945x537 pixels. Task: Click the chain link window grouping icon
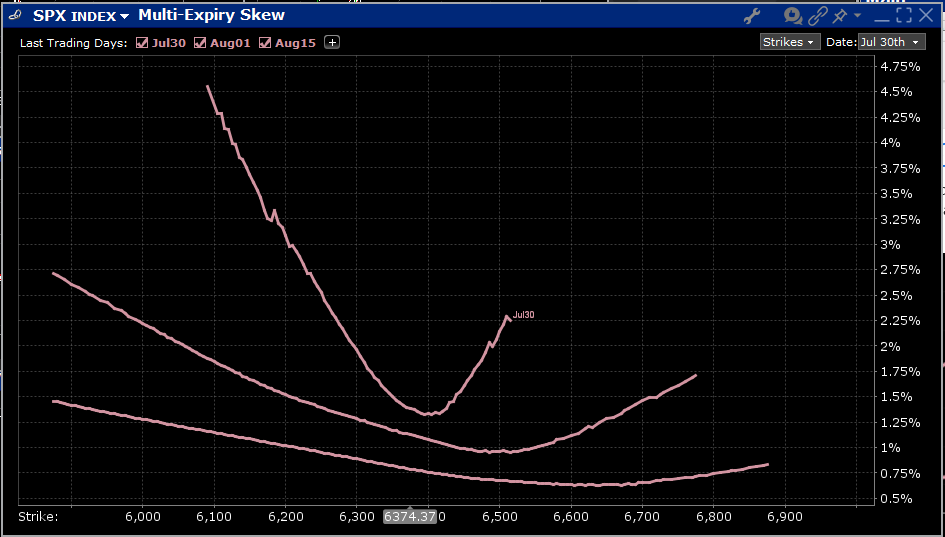coord(818,15)
